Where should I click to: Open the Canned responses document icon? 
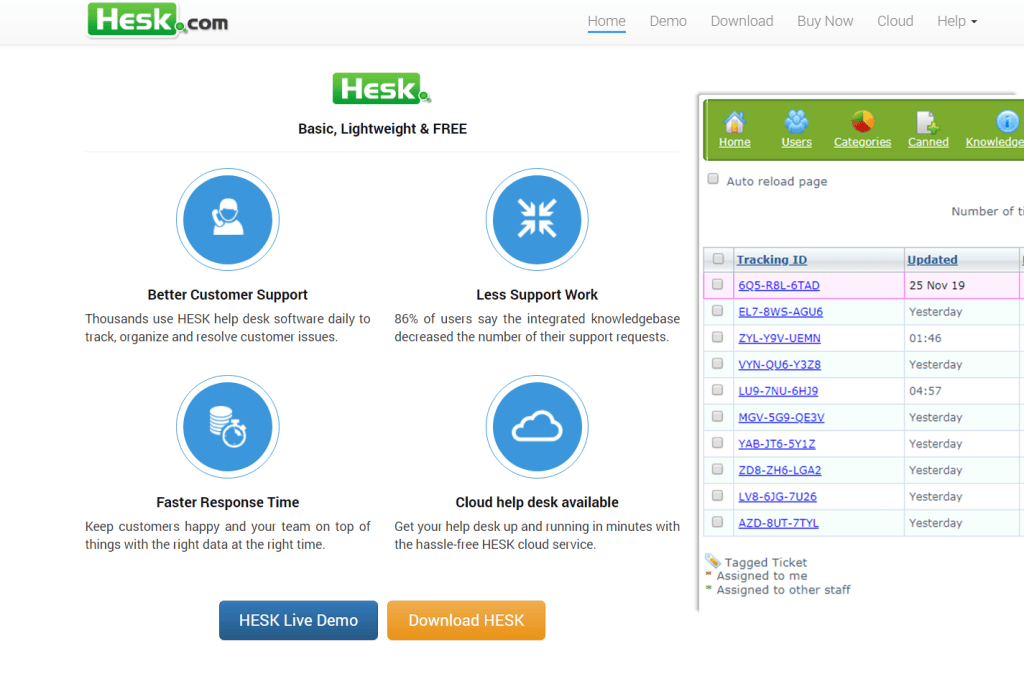point(927,122)
